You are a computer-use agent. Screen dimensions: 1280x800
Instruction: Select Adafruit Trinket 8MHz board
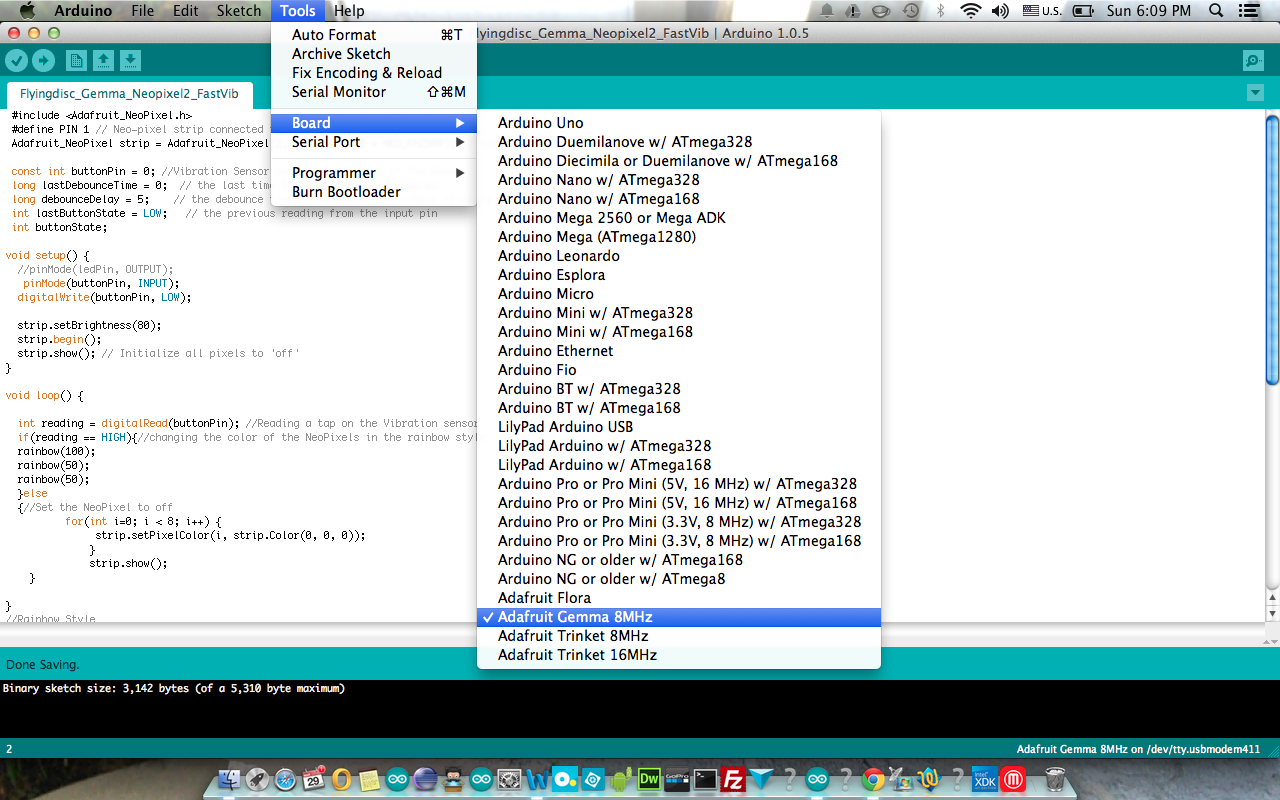(679, 636)
